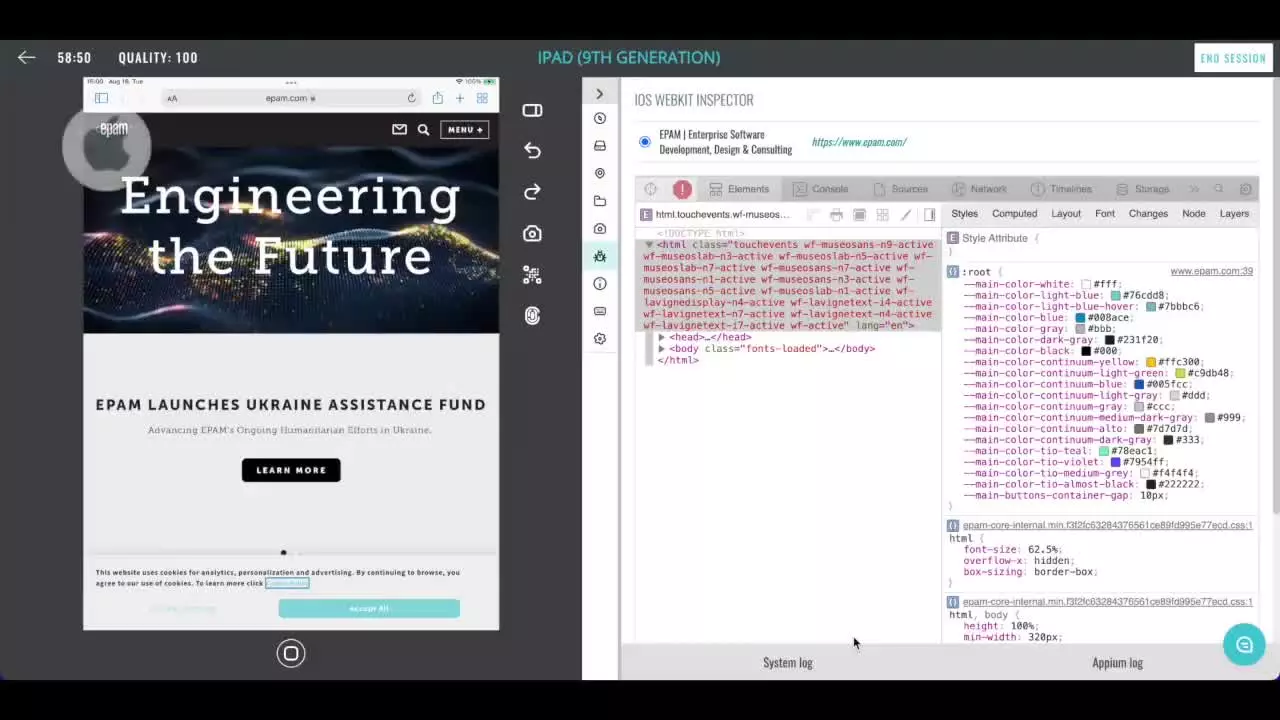Screen dimensions: 1280x720
Task: Click the #ffc300 yellow color swatch
Action: [1151, 362]
